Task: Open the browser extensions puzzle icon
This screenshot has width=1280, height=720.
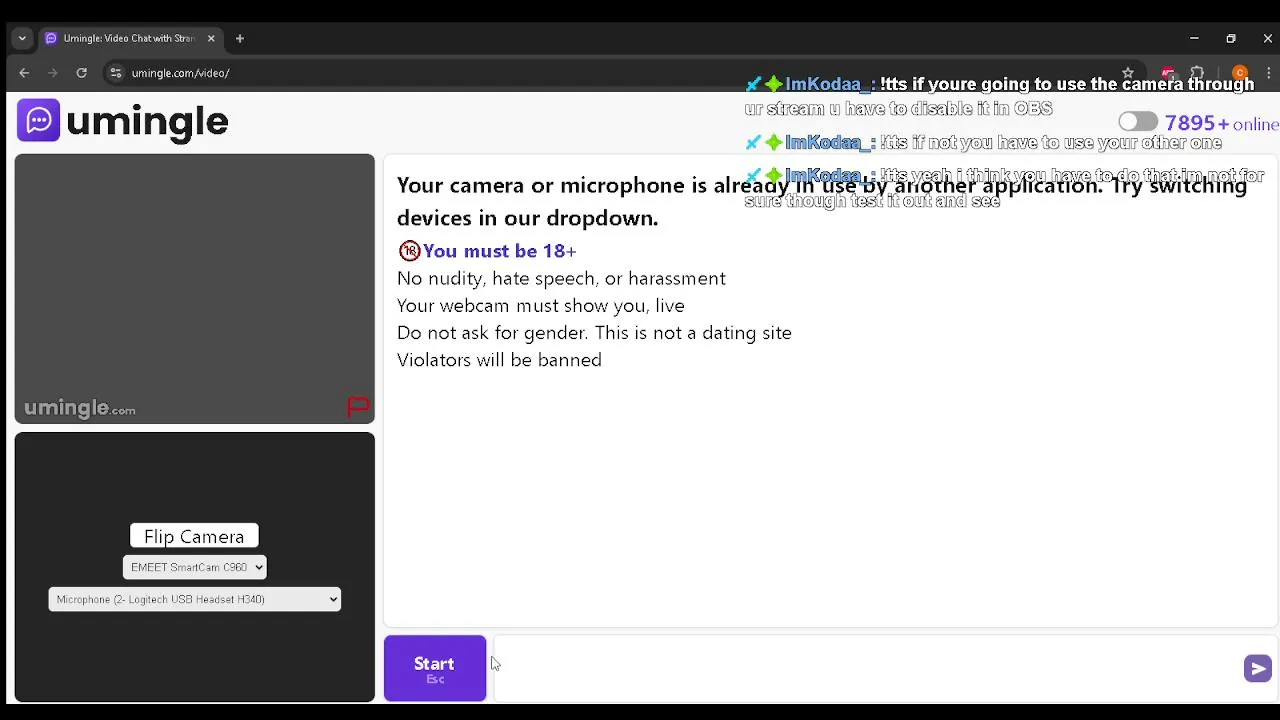Action: pos(1197,73)
